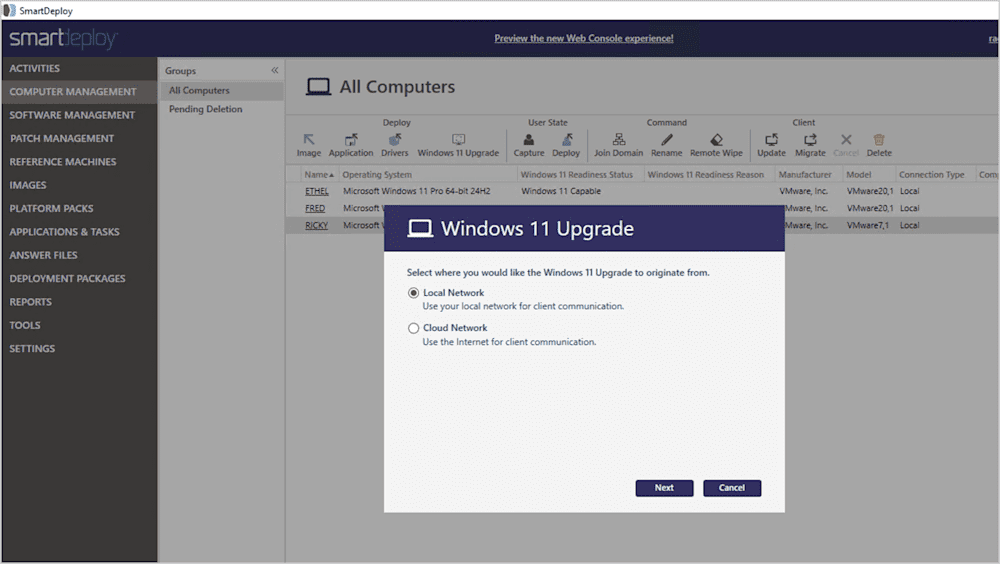1000x564 pixels.
Task: Select the All Computers group
Action: click(x=221, y=91)
